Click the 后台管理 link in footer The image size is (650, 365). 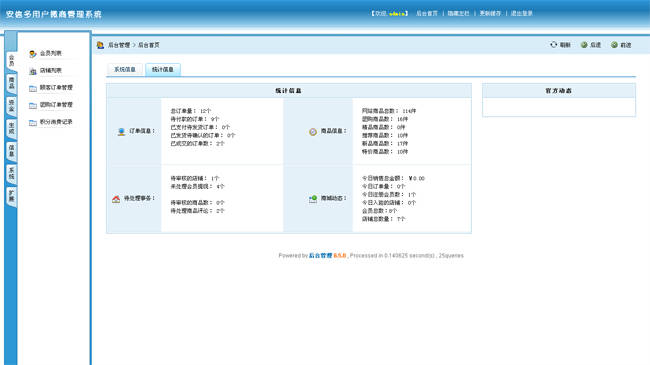click(320, 256)
